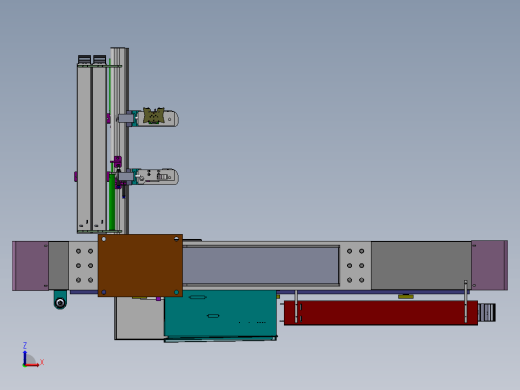This screenshot has height=390, width=520.
Task: Select the large dark gray block on right
Action: pyautogui.click(x=421, y=266)
